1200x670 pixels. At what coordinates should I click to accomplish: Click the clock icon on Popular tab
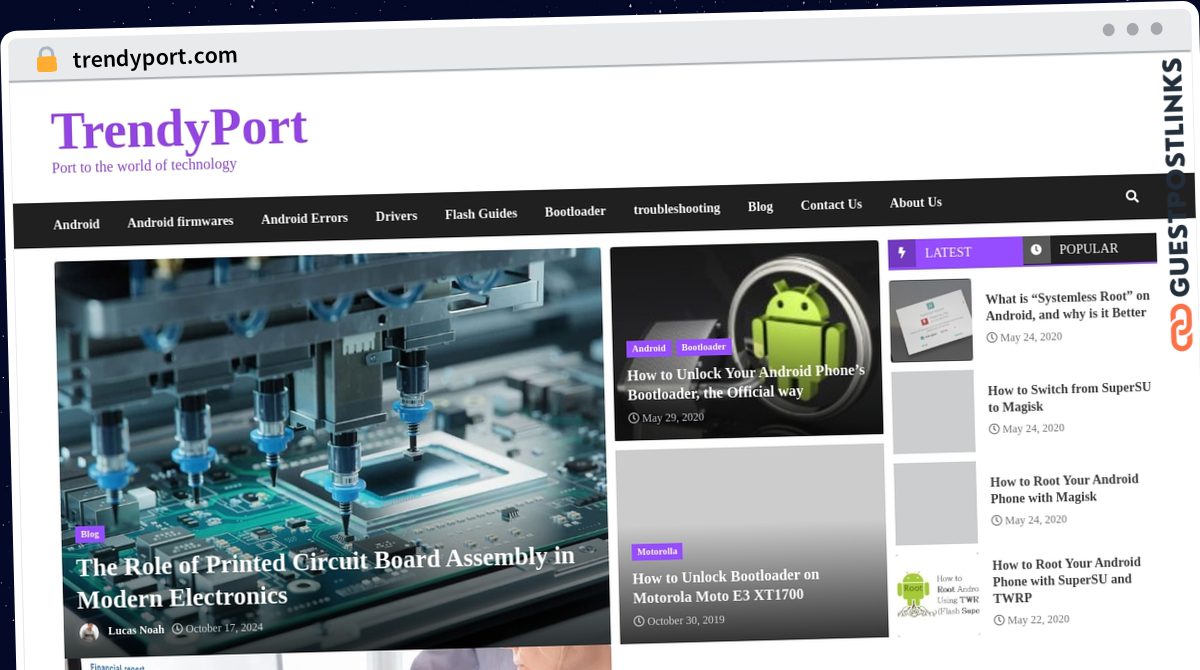pyautogui.click(x=1036, y=250)
